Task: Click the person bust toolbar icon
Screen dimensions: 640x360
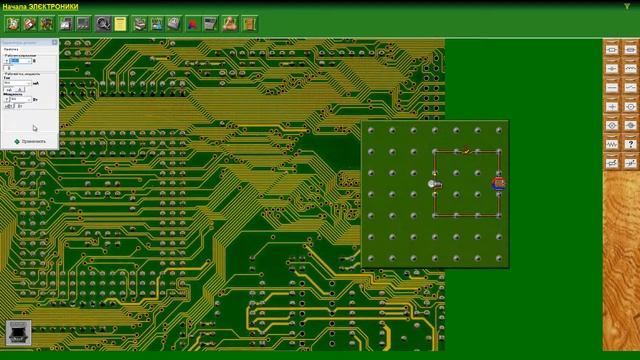Action: click(230, 24)
